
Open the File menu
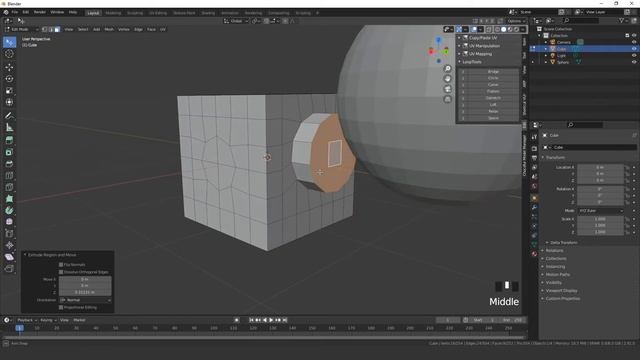pyautogui.click(x=15, y=12)
